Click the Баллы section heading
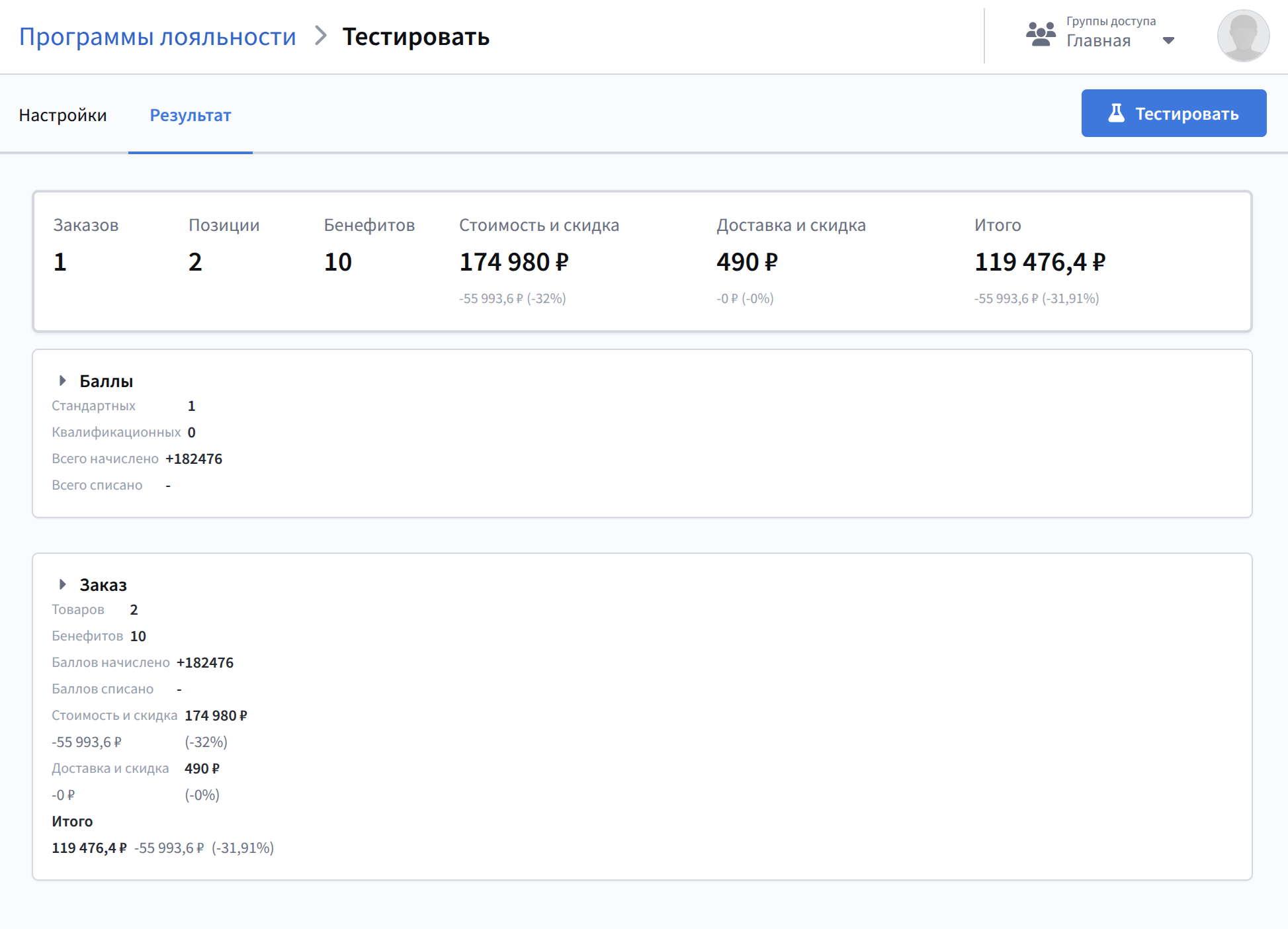Viewport: 1288px width, 929px height. coord(106,381)
